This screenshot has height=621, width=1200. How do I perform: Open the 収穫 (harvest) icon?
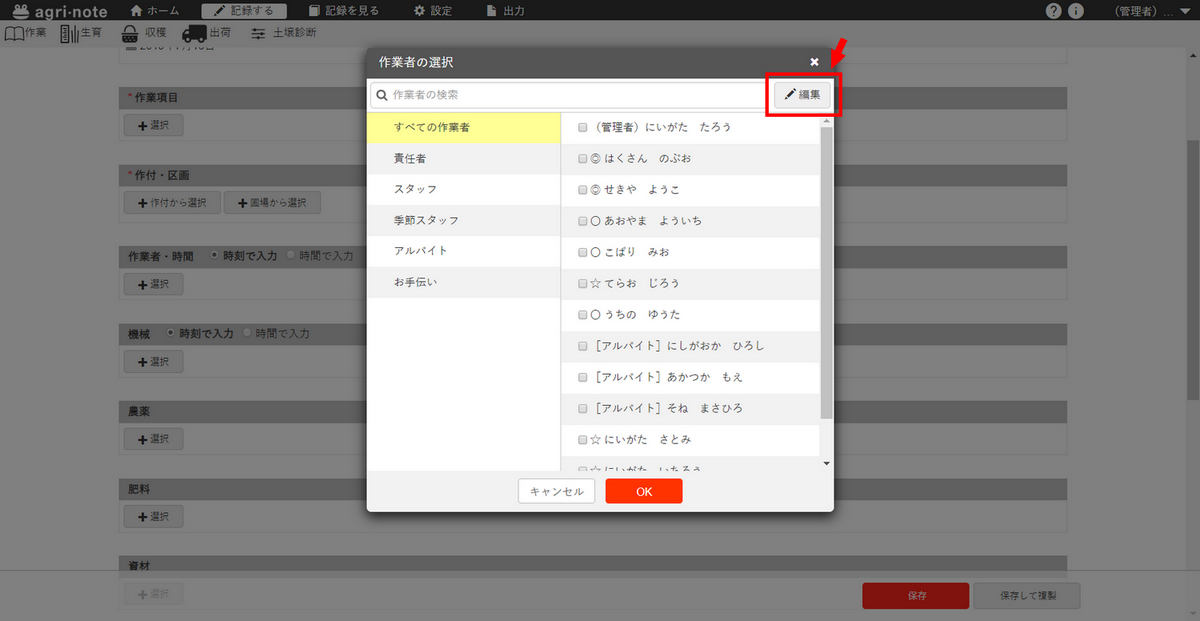pyautogui.click(x=130, y=33)
